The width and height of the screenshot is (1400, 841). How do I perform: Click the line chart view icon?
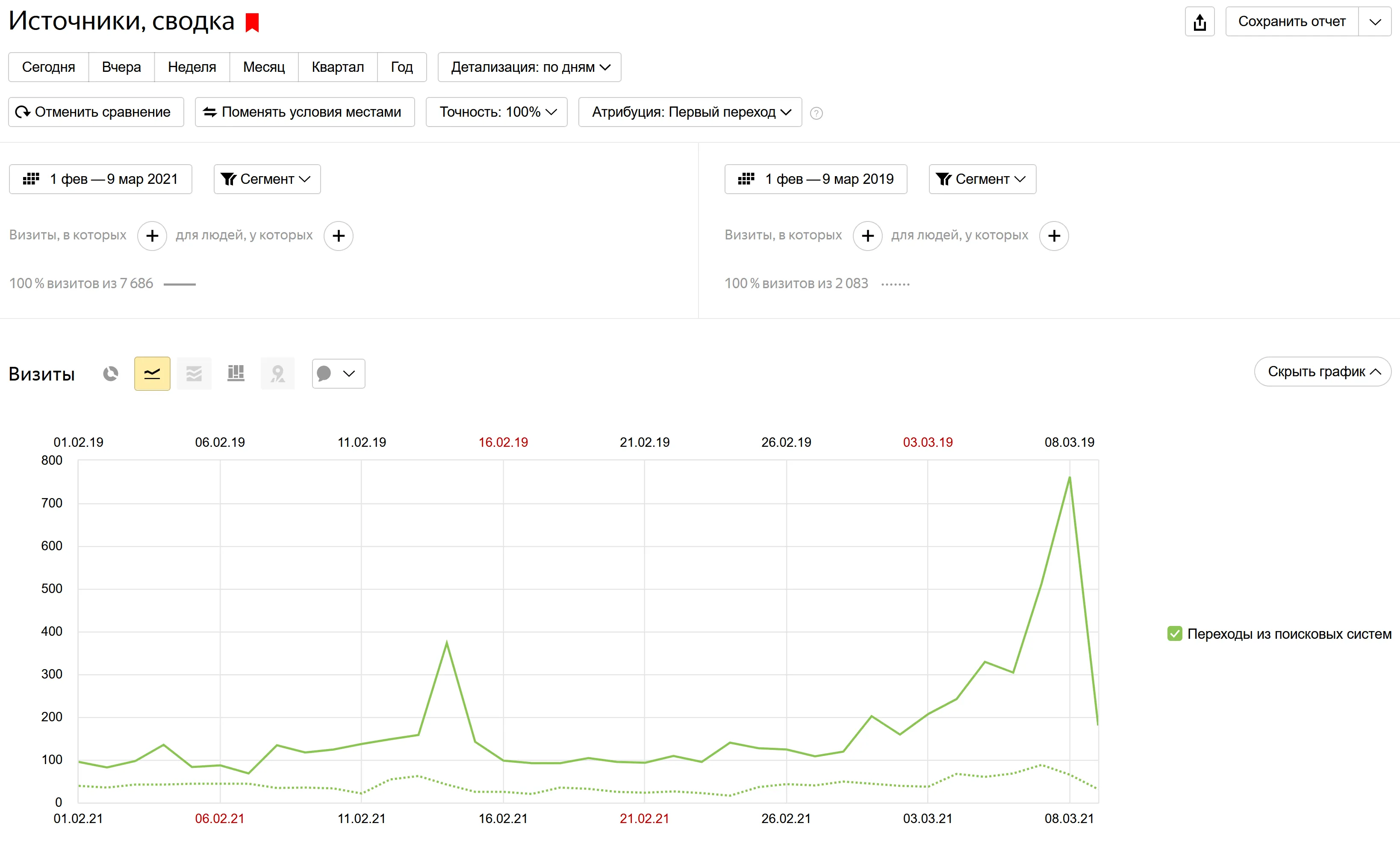point(152,373)
